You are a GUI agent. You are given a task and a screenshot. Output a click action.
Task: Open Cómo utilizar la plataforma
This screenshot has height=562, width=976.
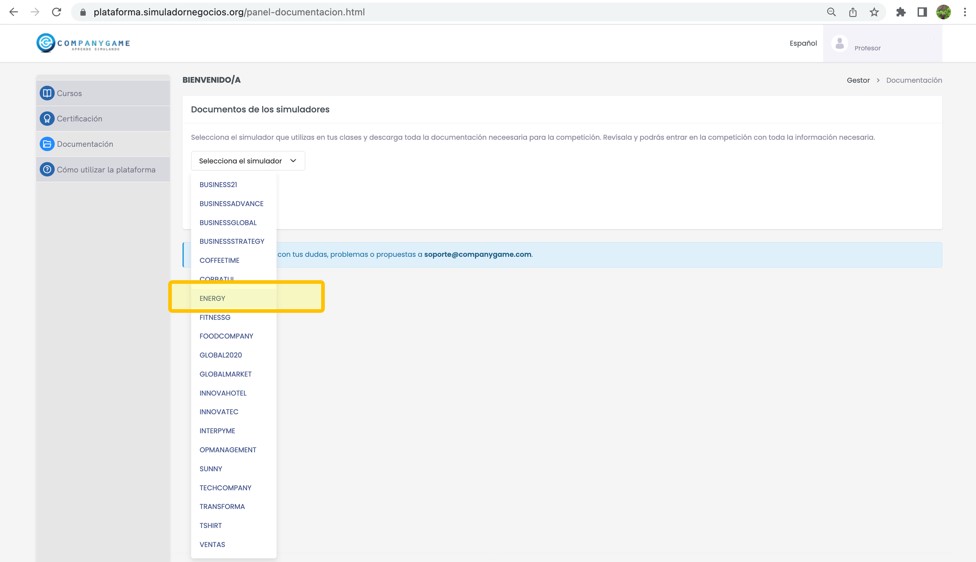coord(103,169)
